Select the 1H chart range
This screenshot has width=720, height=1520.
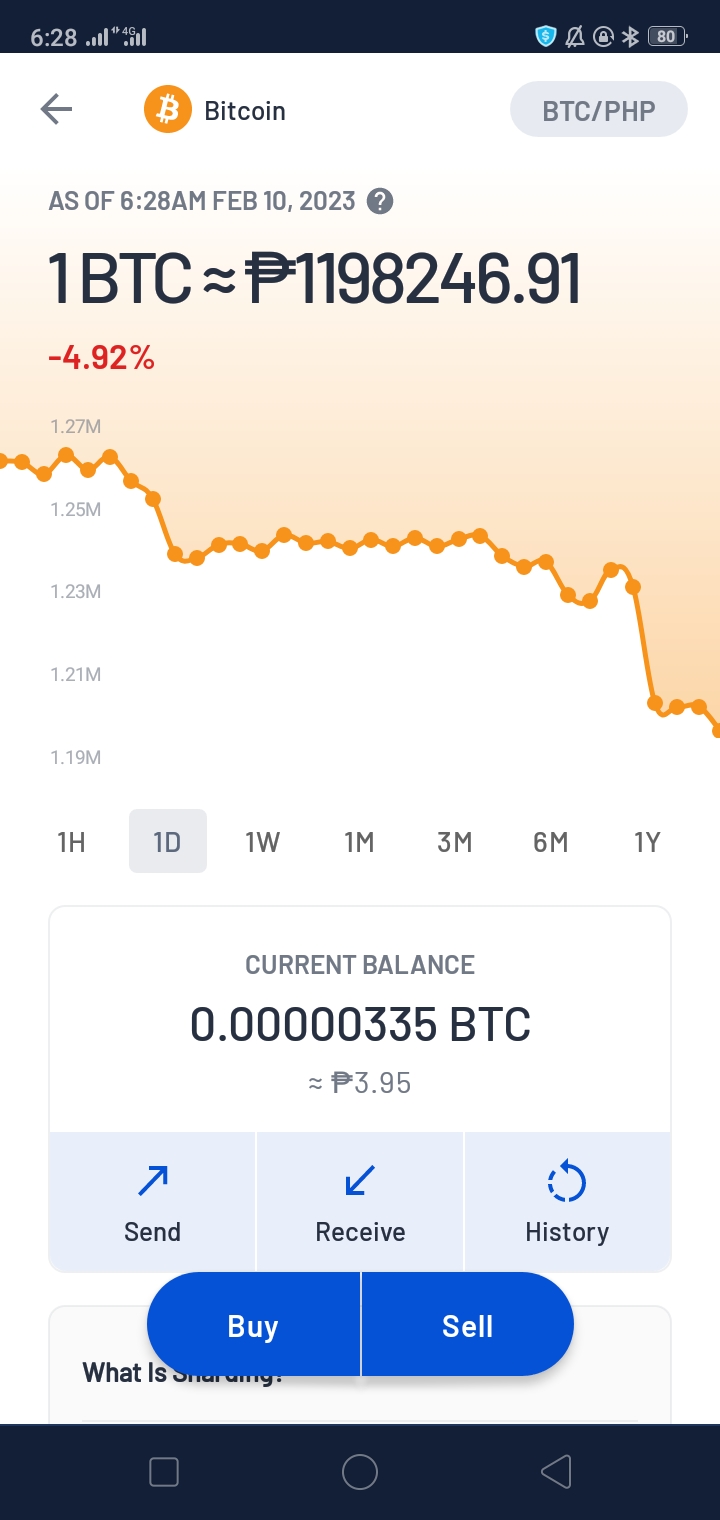71,842
